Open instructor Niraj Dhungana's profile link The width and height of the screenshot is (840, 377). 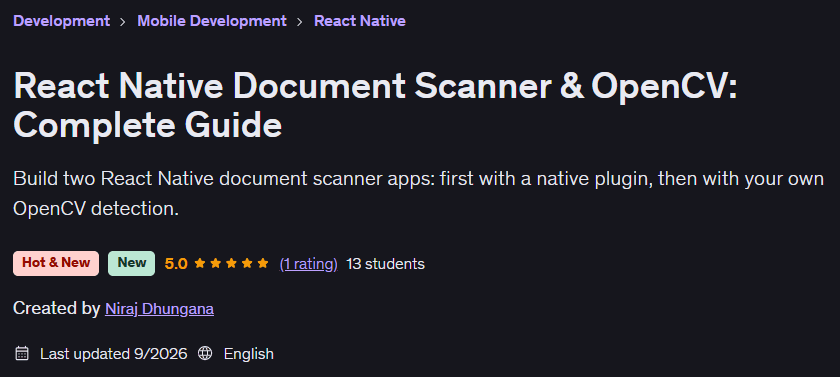[160, 308]
